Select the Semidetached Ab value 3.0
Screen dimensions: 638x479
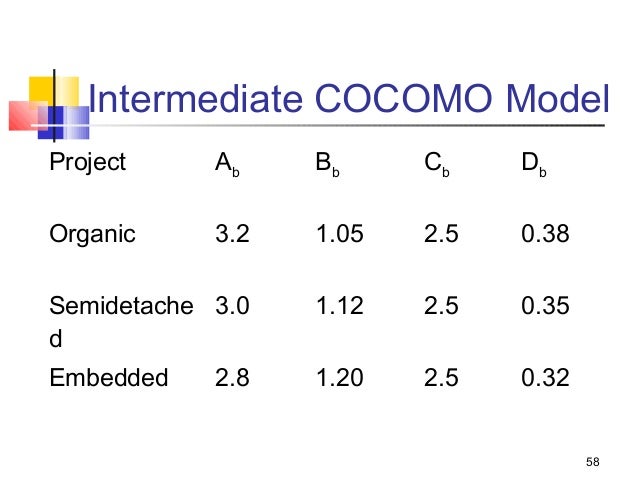(232, 307)
